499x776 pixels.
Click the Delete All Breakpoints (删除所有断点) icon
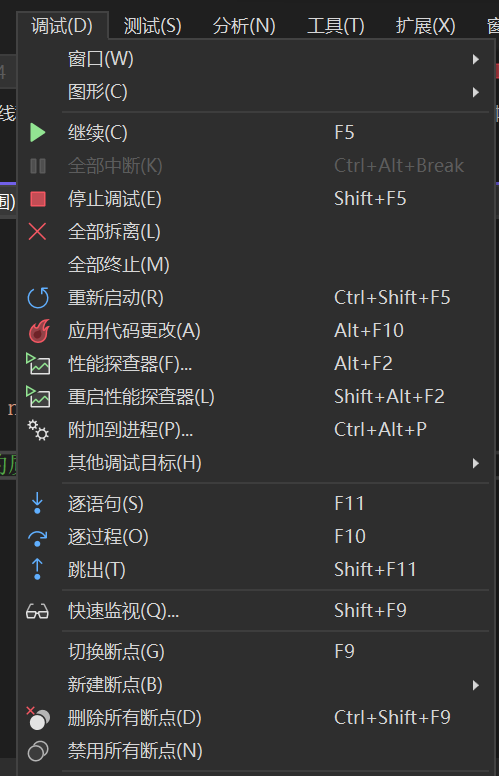pos(38,718)
